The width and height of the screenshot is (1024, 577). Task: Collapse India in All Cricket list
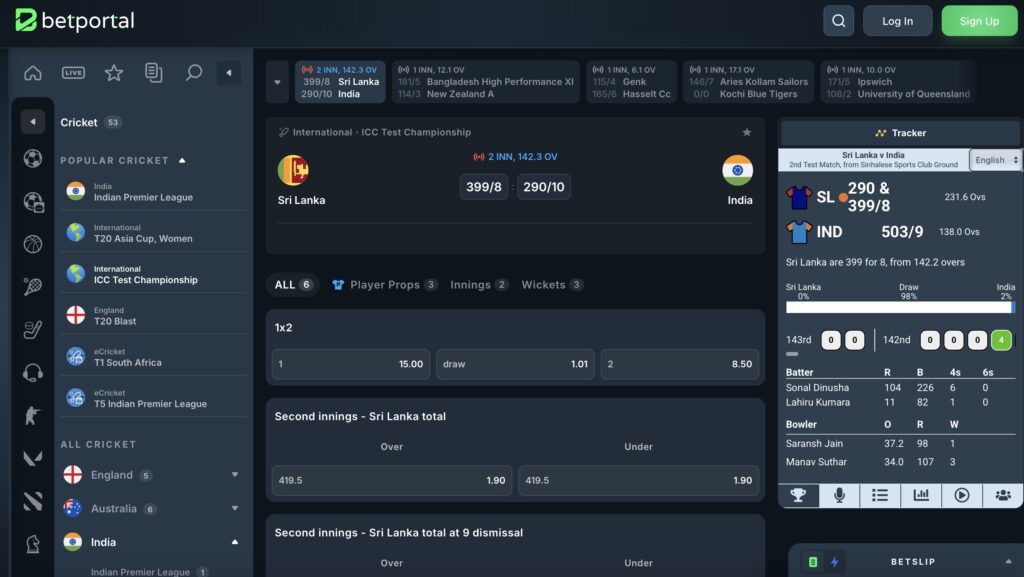click(234, 542)
